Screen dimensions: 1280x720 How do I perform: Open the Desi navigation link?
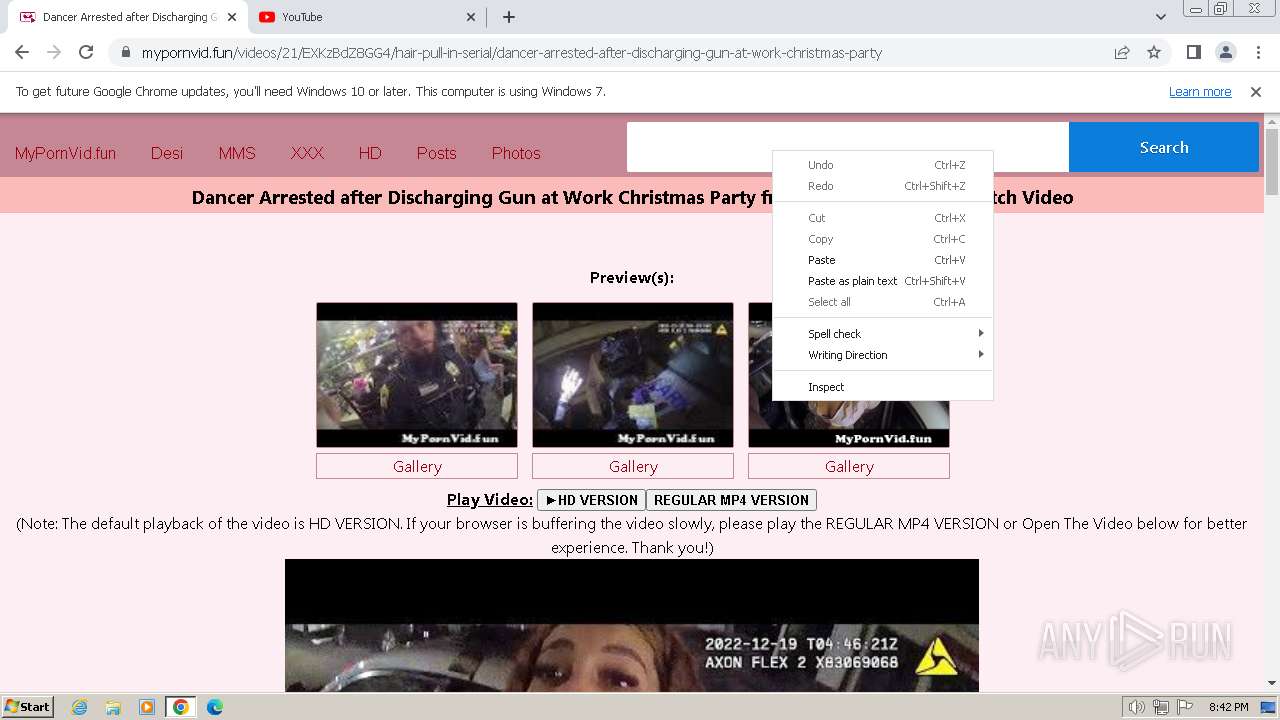[x=167, y=153]
